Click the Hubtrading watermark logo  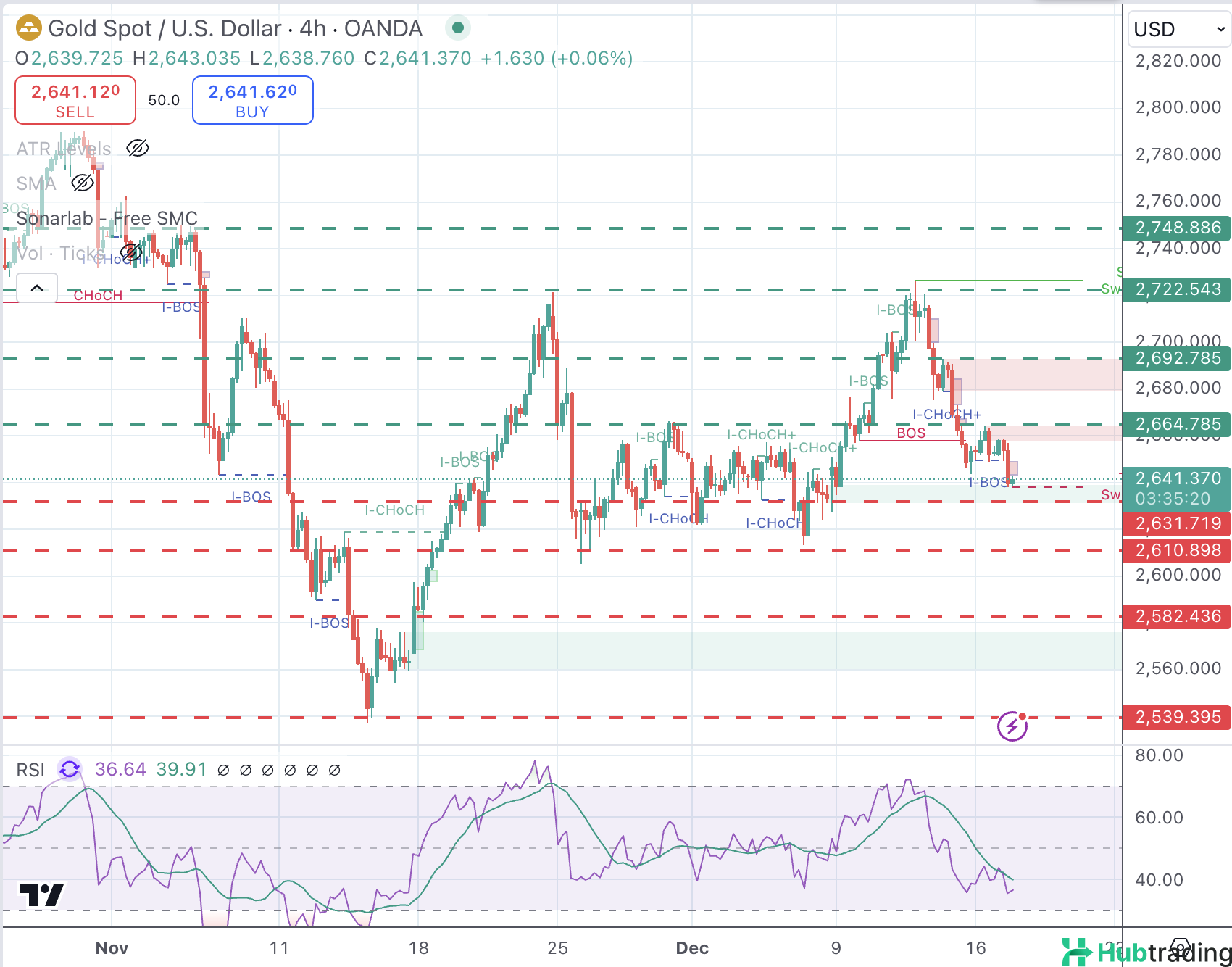pos(1145,952)
